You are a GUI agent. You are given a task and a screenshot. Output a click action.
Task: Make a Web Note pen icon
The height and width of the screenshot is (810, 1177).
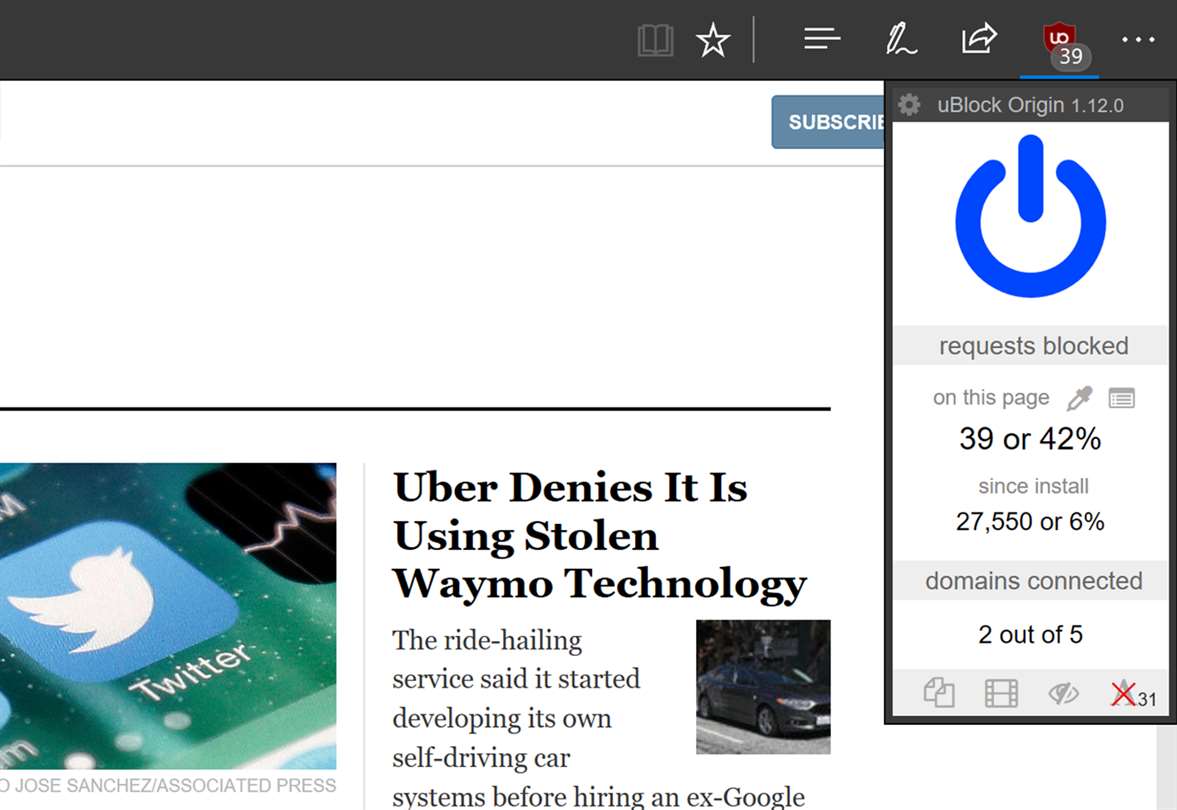[900, 39]
